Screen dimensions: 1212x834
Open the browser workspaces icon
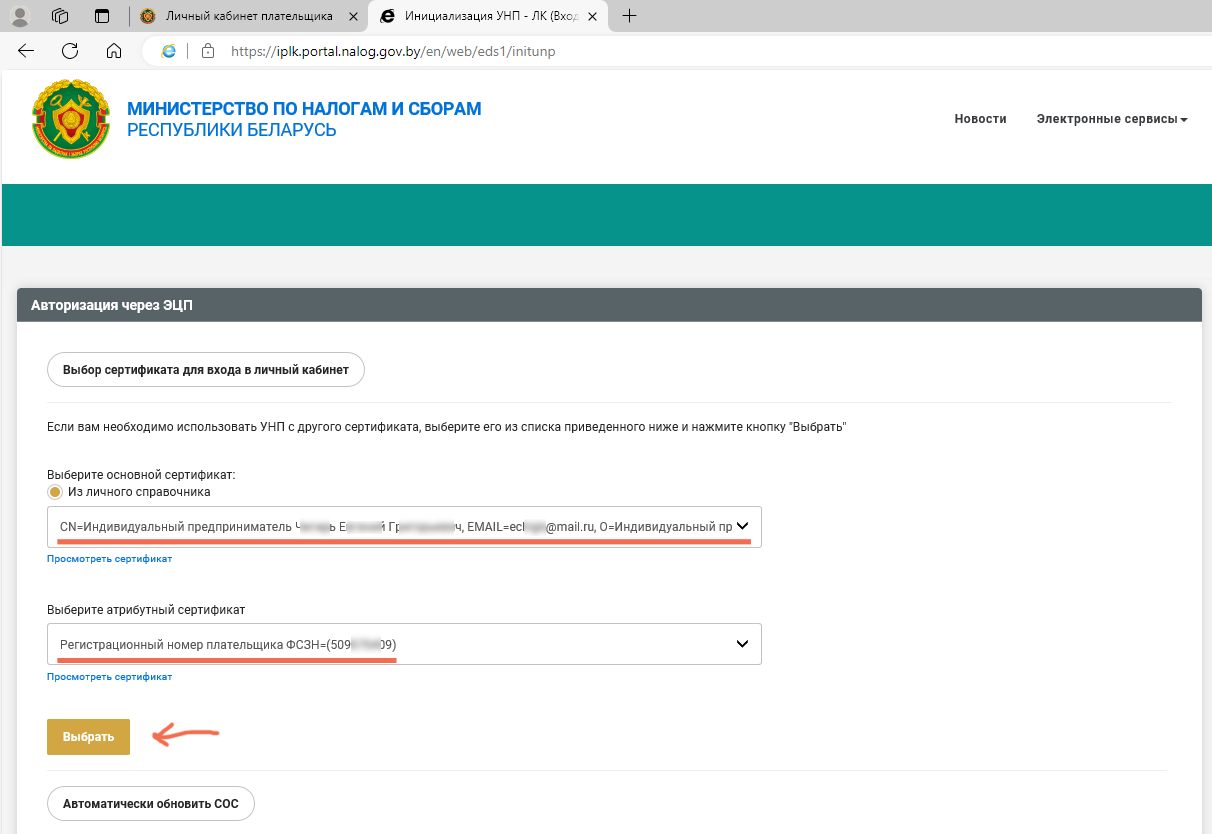(x=60, y=16)
